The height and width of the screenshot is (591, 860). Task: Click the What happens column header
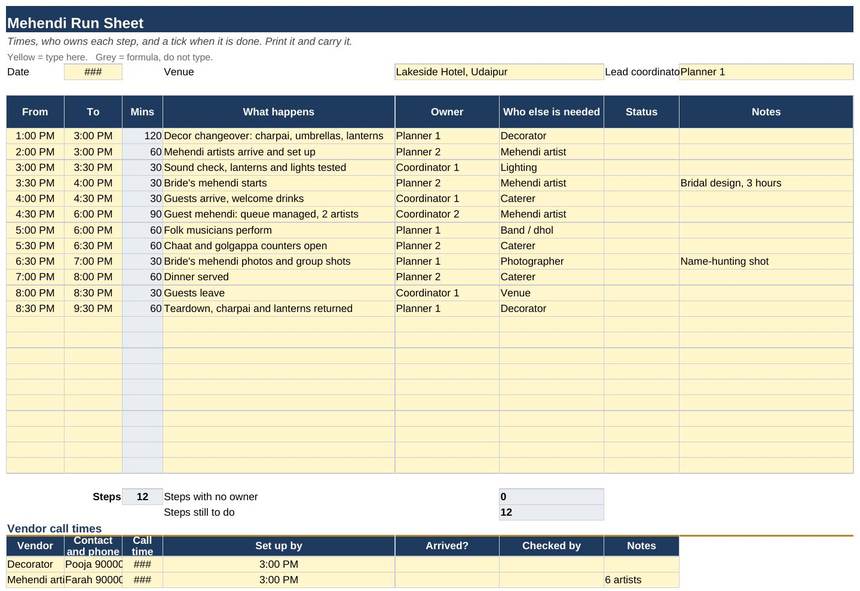click(x=279, y=112)
